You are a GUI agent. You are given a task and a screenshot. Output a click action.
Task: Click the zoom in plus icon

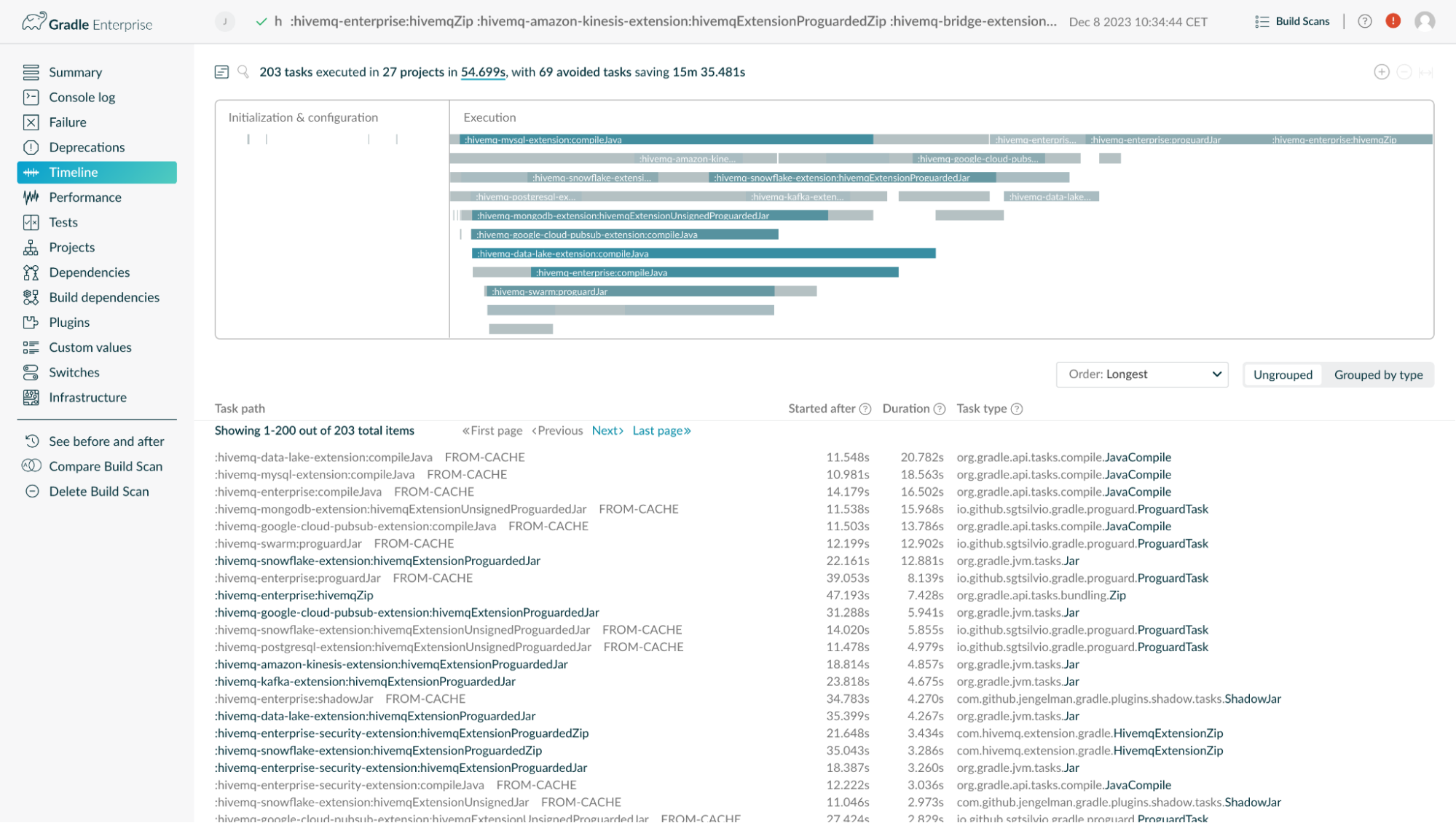point(1381,71)
